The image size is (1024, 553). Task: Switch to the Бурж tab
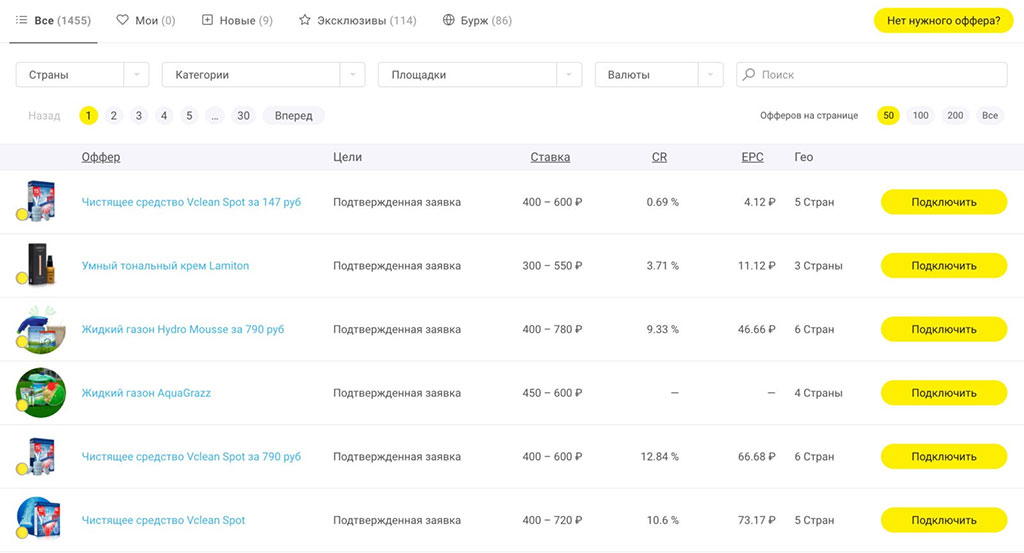pos(477,20)
